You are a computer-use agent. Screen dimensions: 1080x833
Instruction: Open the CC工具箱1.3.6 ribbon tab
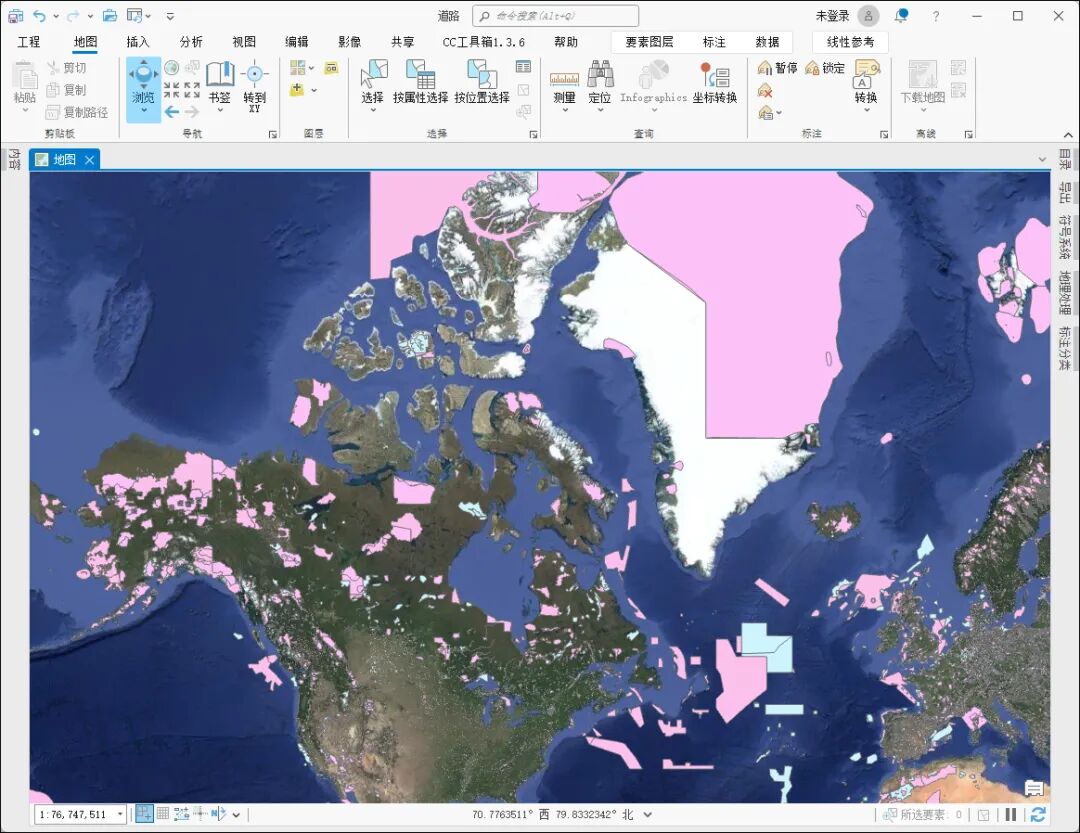484,42
